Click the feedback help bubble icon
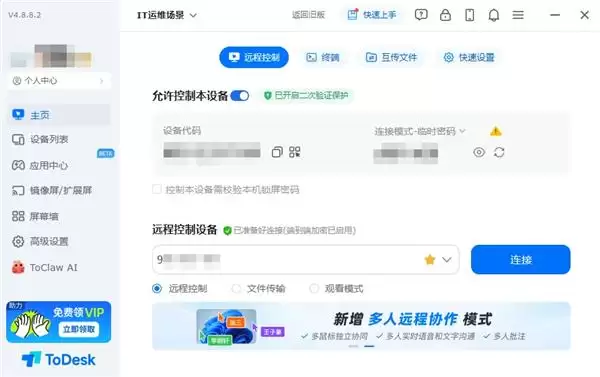The height and width of the screenshot is (377, 600). pos(421,15)
